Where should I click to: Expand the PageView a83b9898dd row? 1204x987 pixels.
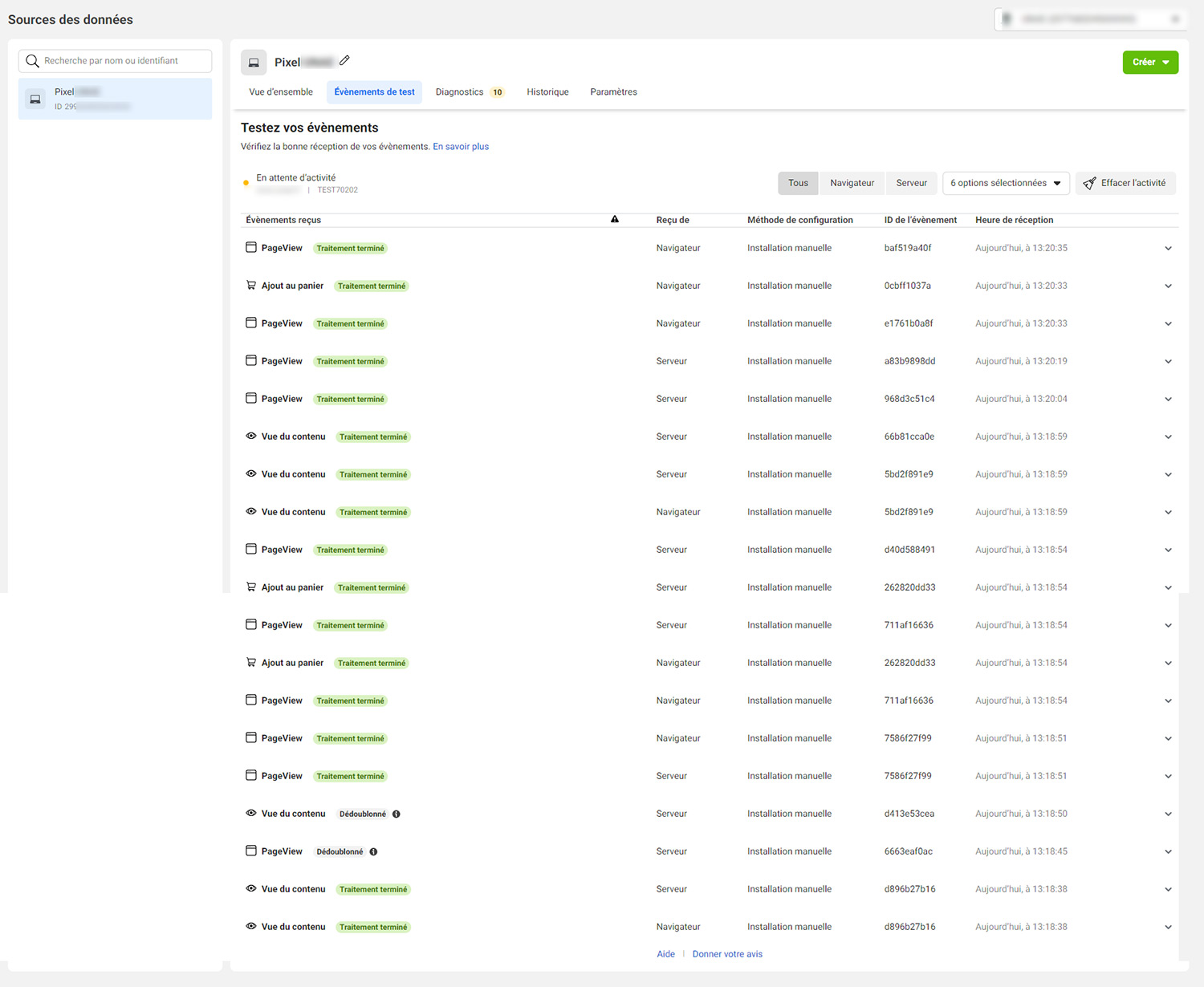tap(1168, 361)
